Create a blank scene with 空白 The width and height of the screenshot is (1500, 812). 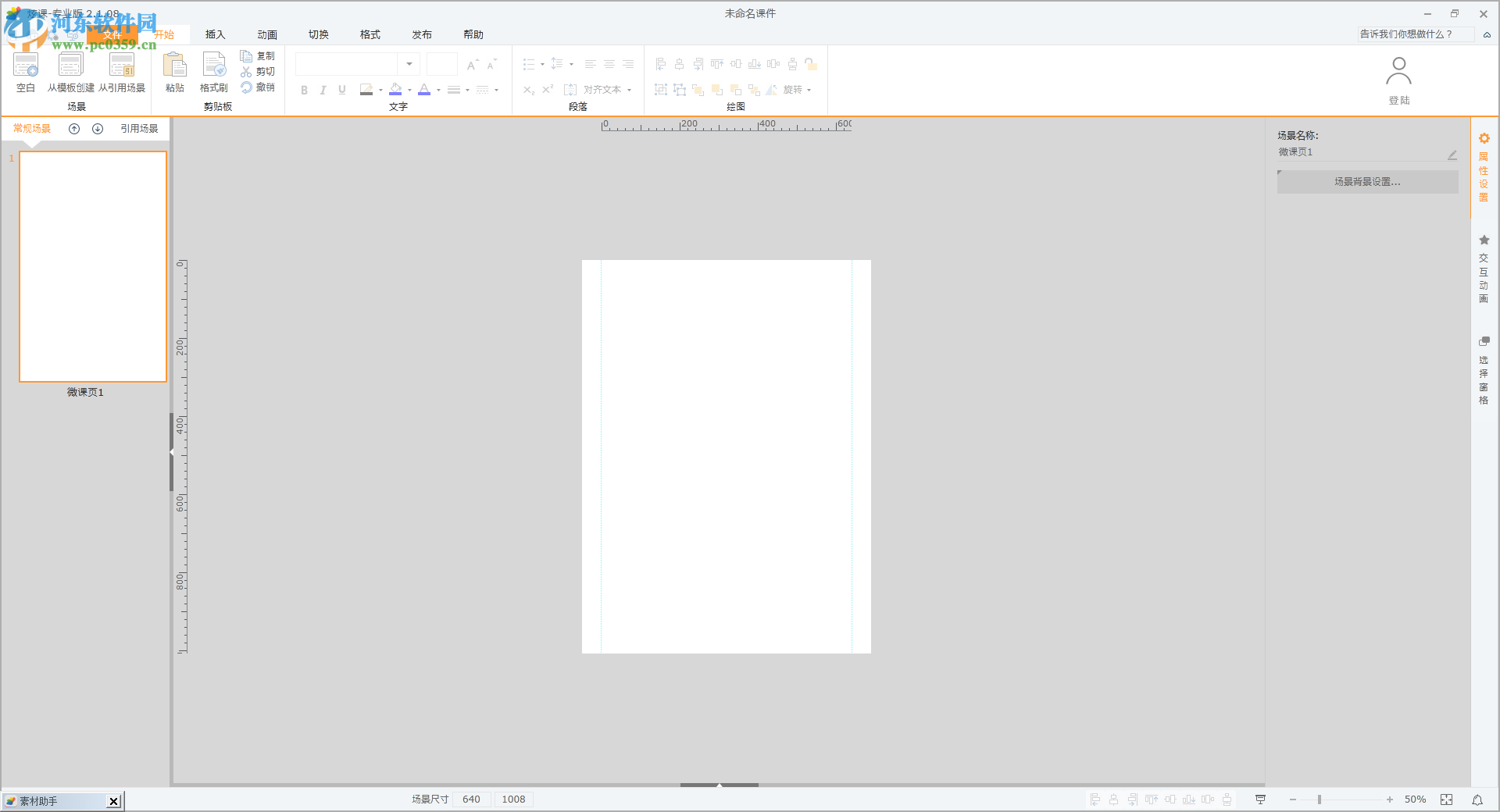(26, 73)
